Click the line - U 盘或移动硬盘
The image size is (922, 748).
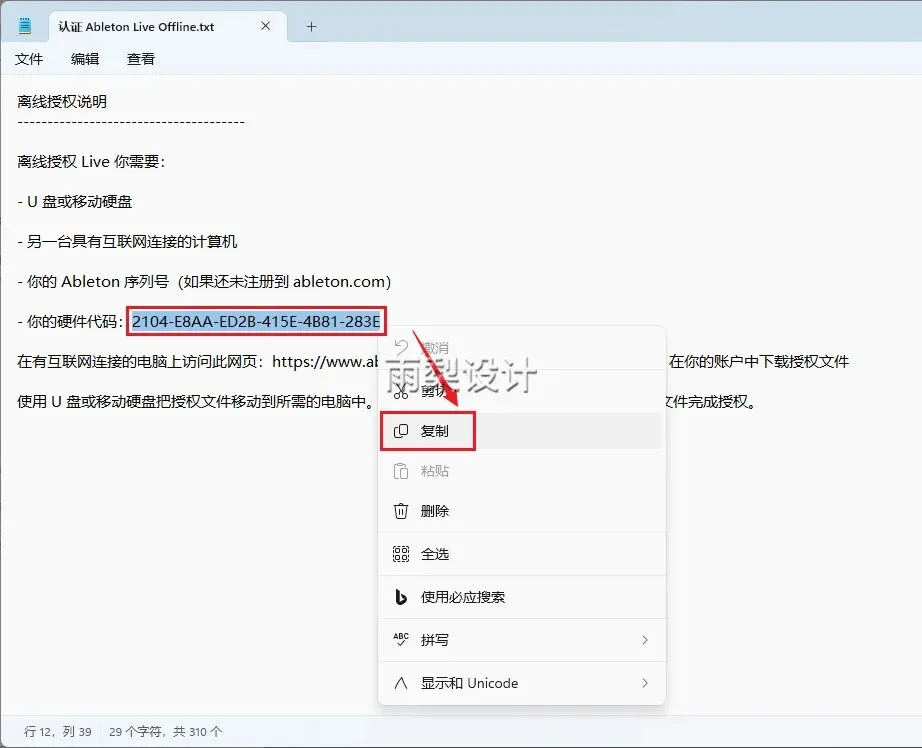click(75, 202)
